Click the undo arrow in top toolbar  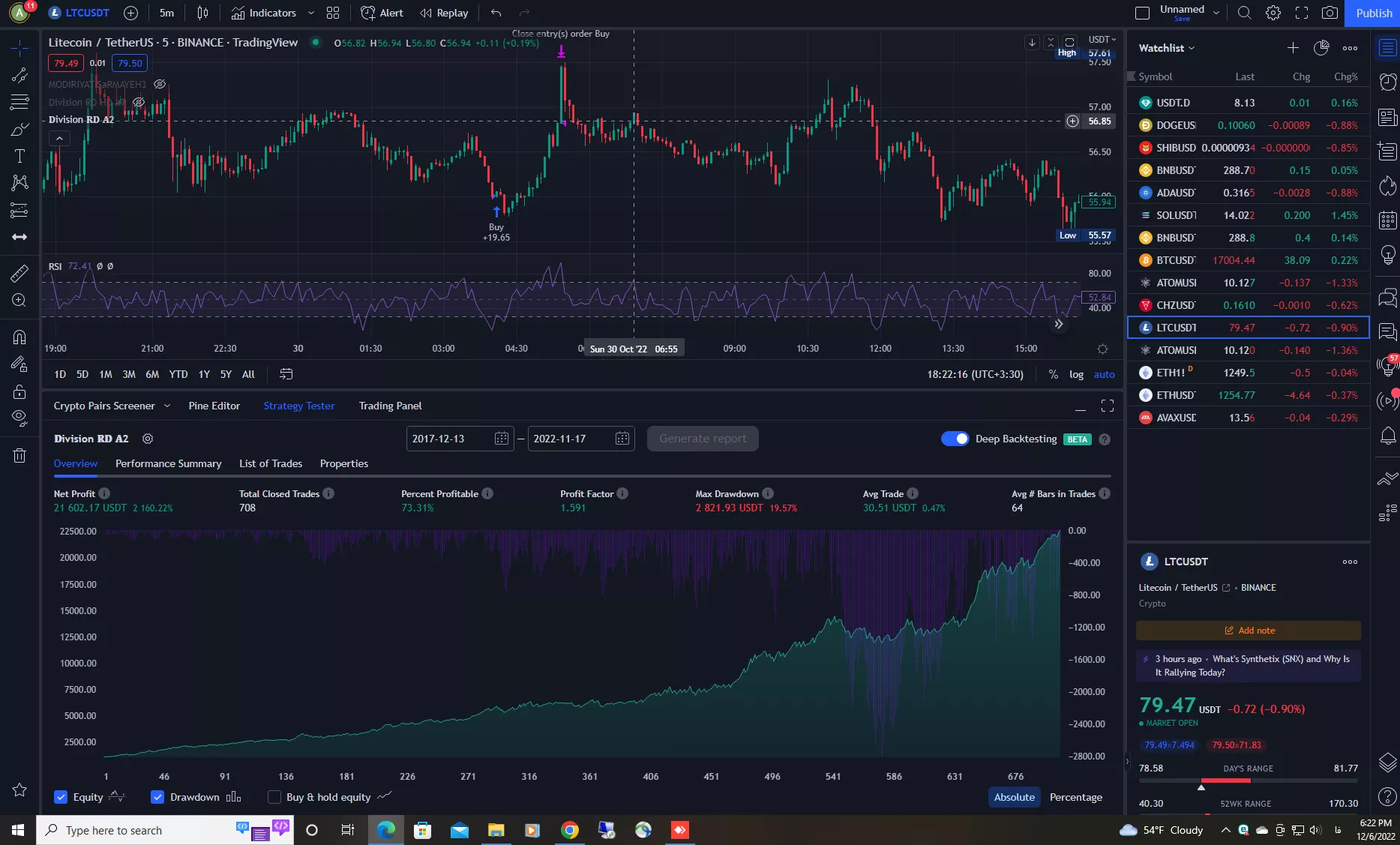(496, 13)
